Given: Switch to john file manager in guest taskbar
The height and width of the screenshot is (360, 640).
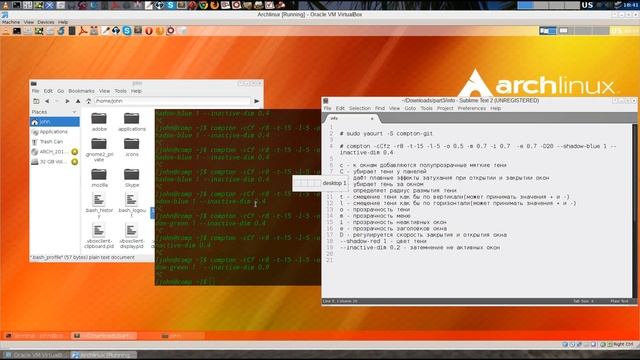Looking at the screenshot, I should (x=182, y=336).
